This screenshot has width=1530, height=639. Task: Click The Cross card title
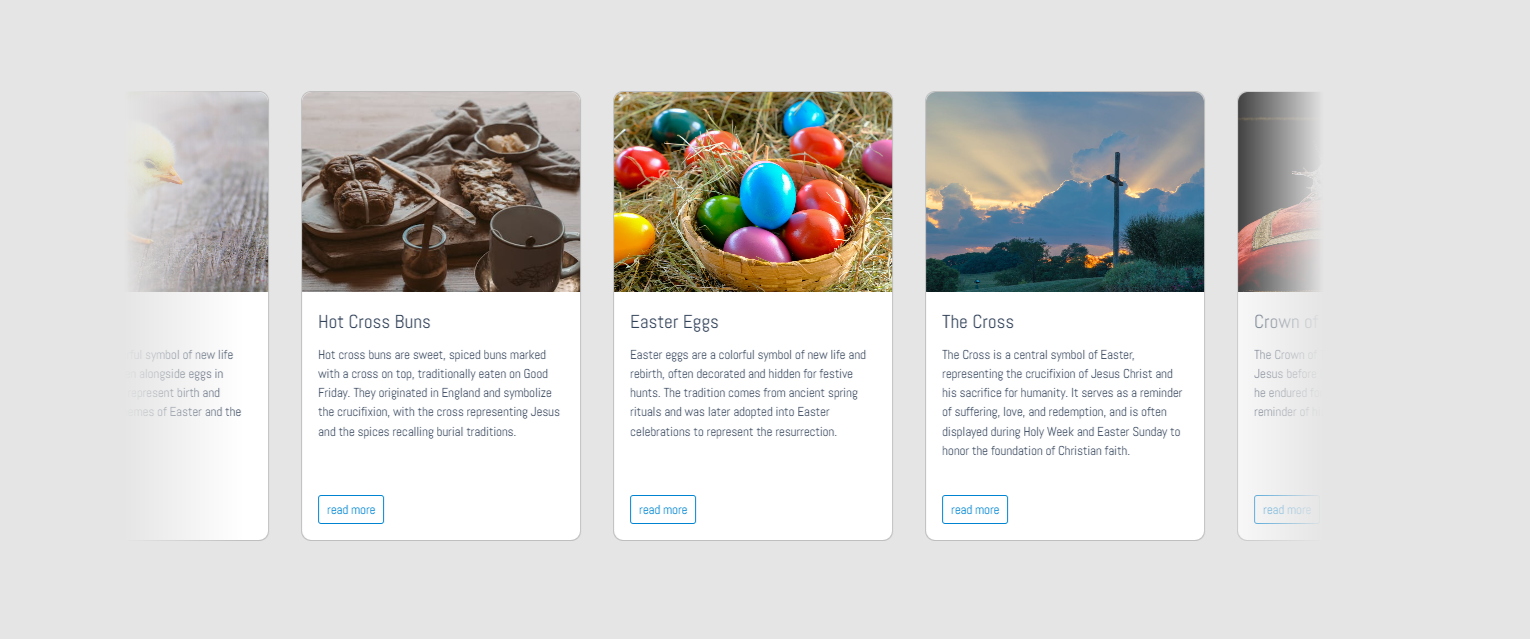click(978, 322)
